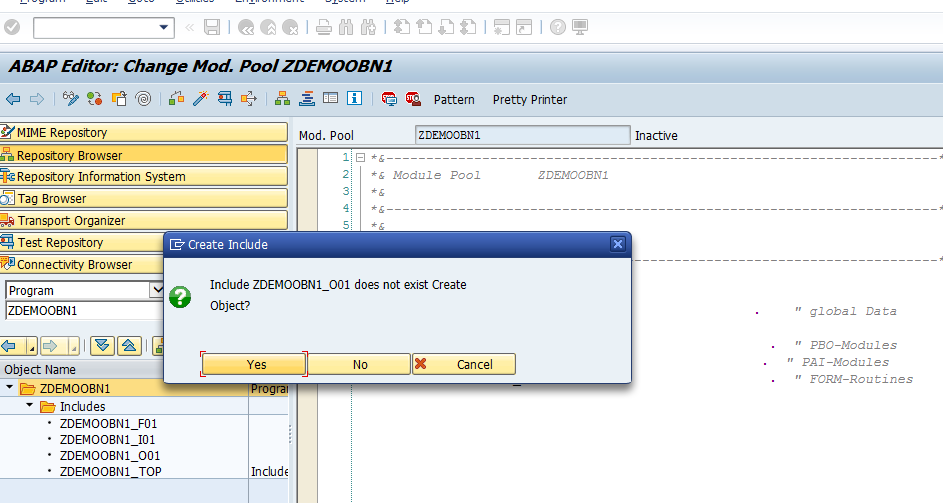This screenshot has width=943, height=503.
Task: Click the Cancel icon in standard toolbar
Action: point(290,27)
